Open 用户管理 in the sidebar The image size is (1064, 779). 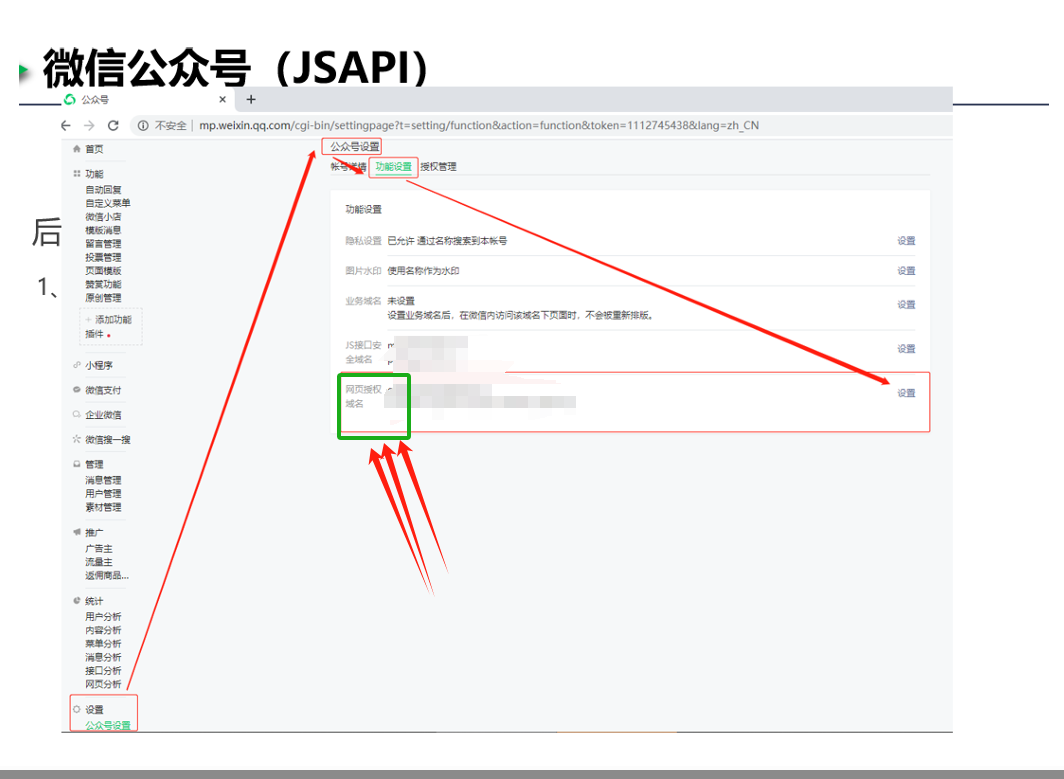coord(103,494)
